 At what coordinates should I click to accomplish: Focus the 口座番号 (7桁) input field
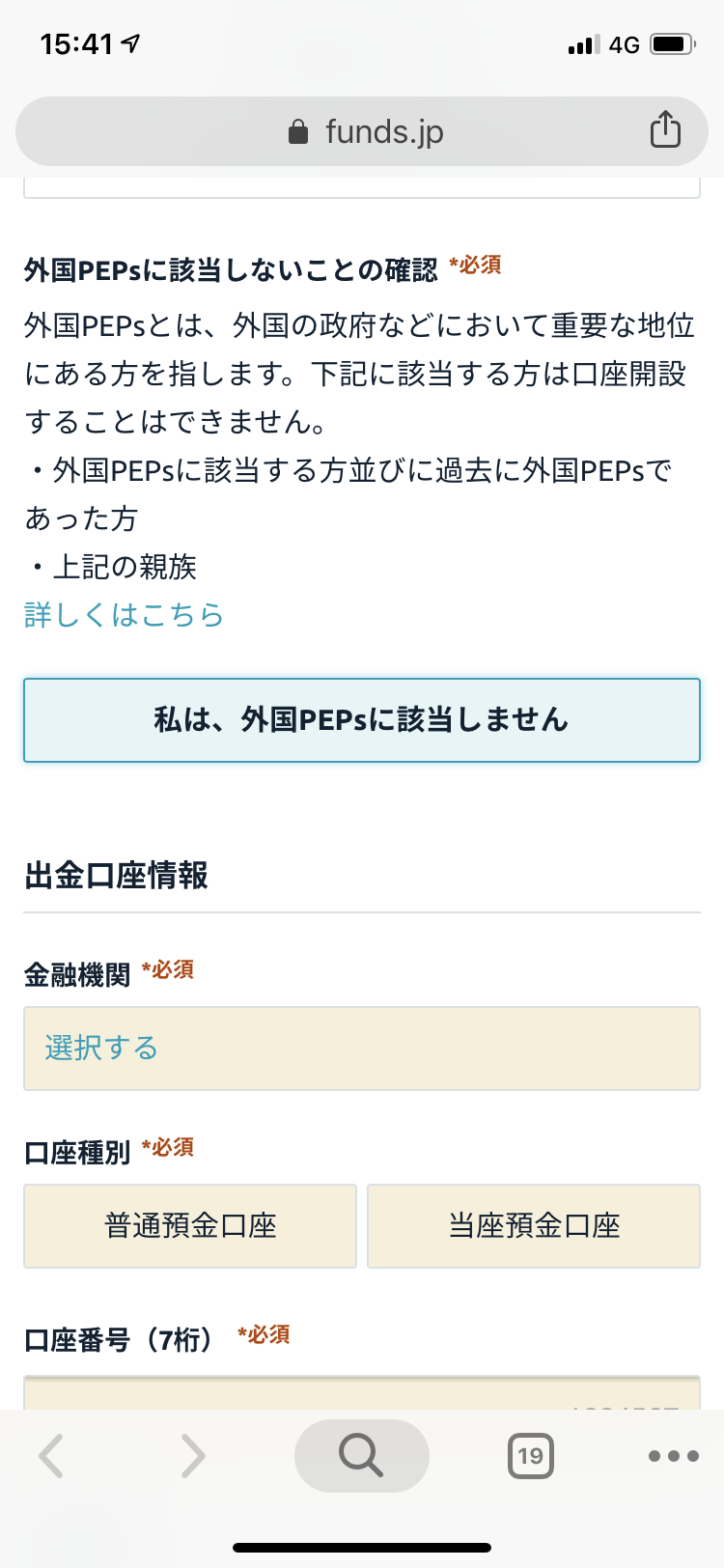(x=362, y=1393)
